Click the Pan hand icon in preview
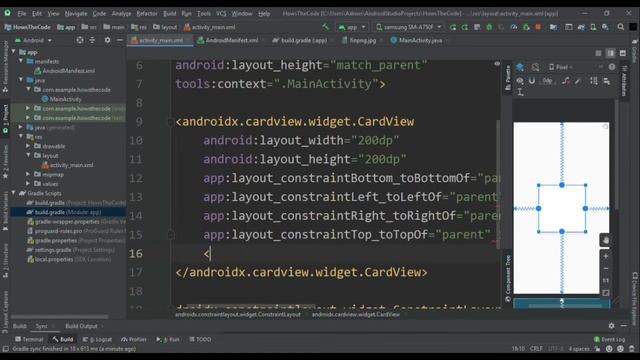640x360 pixels. (x=605, y=240)
